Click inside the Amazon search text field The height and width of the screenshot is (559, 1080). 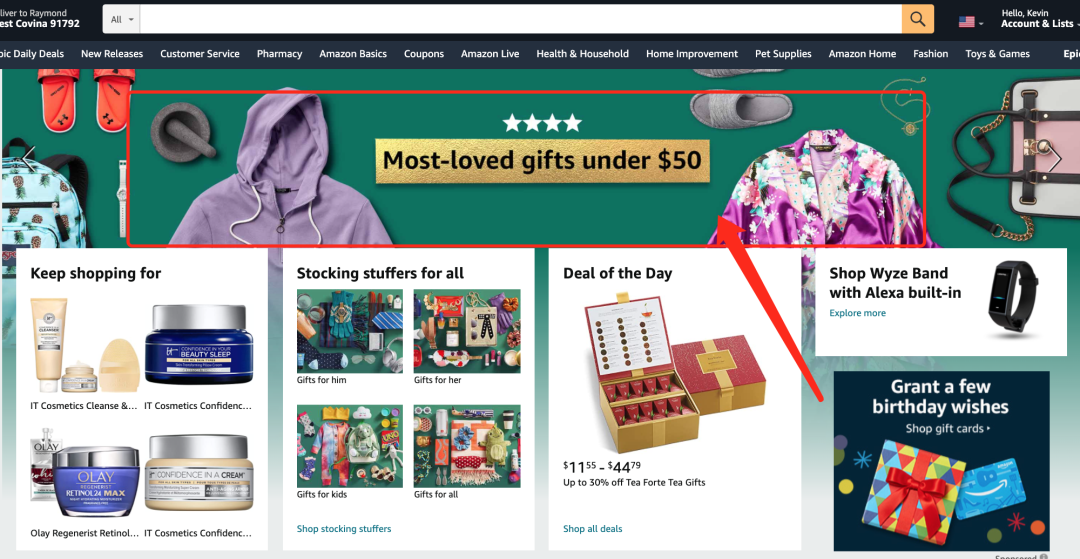(x=521, y=19)
